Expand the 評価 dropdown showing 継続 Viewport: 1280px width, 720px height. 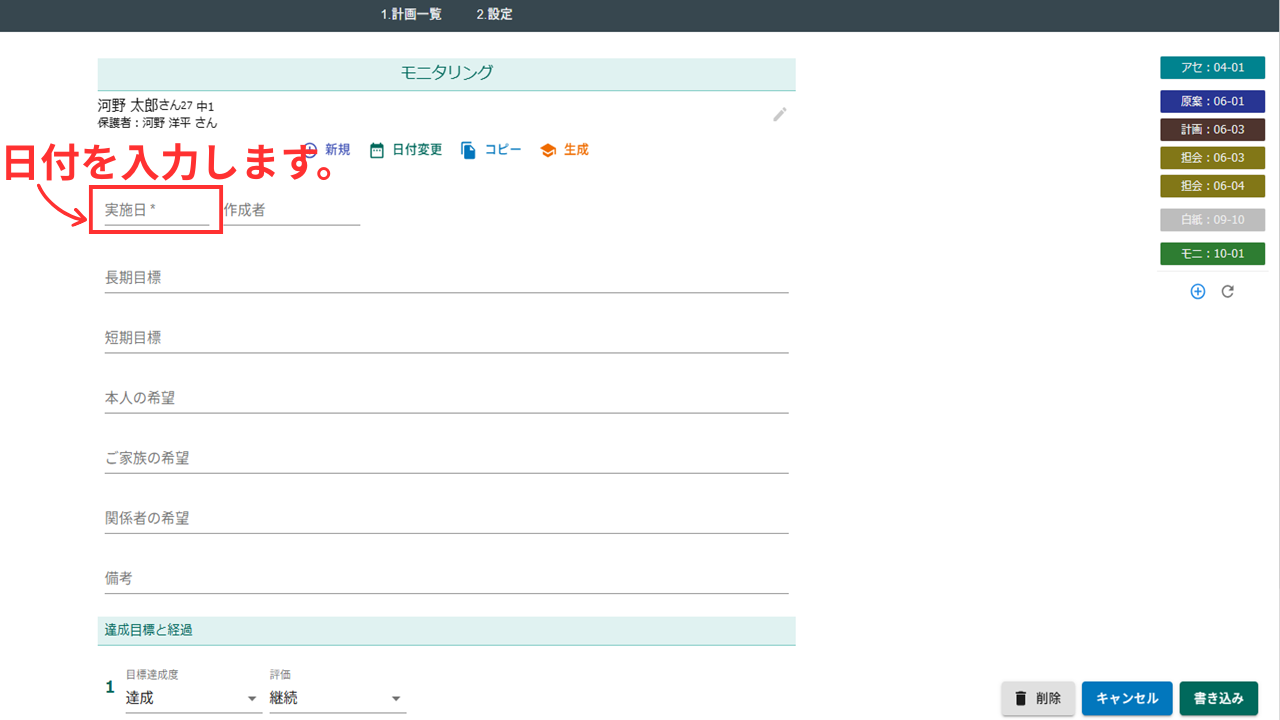point(337,698)
